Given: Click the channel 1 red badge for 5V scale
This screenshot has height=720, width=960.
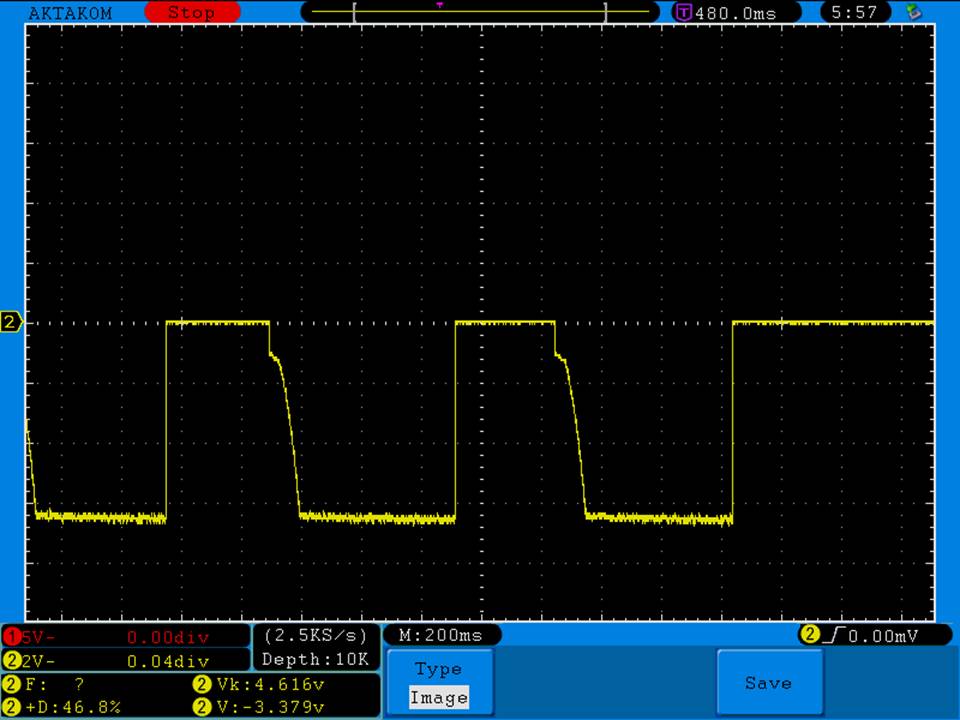Looking at the screenshot, I should pos(13,637).
